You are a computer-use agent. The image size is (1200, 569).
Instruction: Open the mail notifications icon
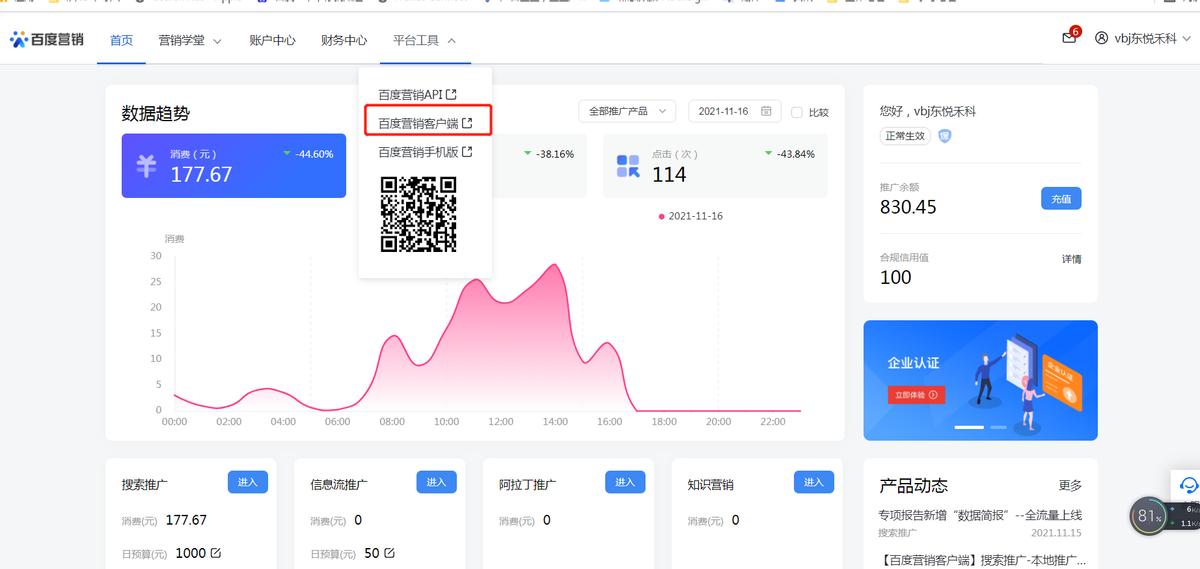tap(1069, 38)
